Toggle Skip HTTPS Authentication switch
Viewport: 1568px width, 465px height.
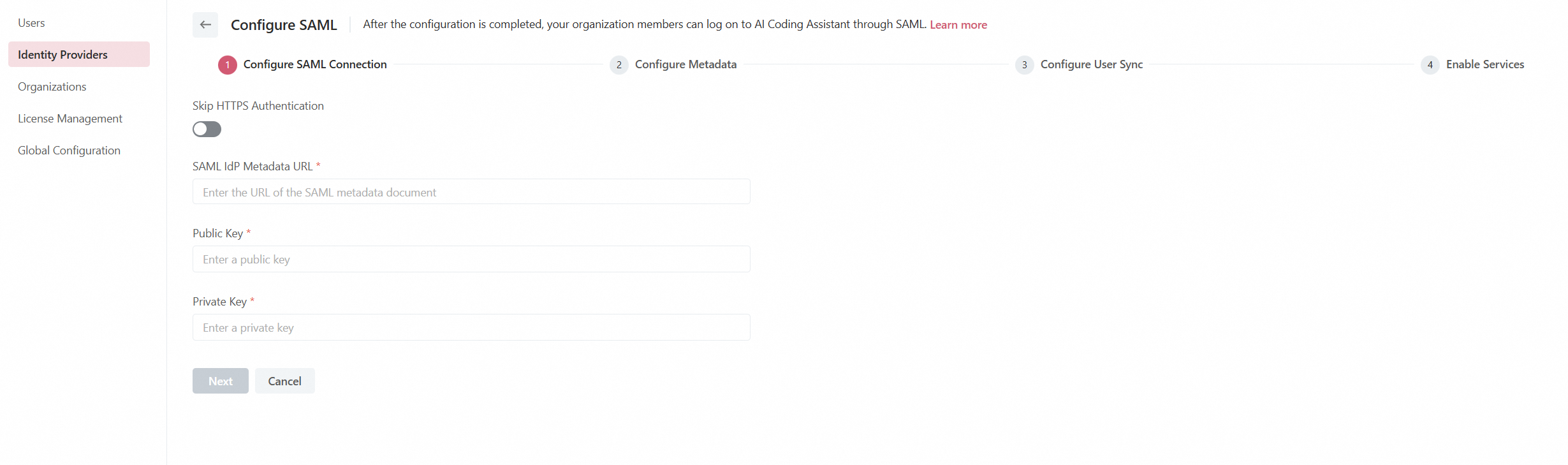pos(207,129)
